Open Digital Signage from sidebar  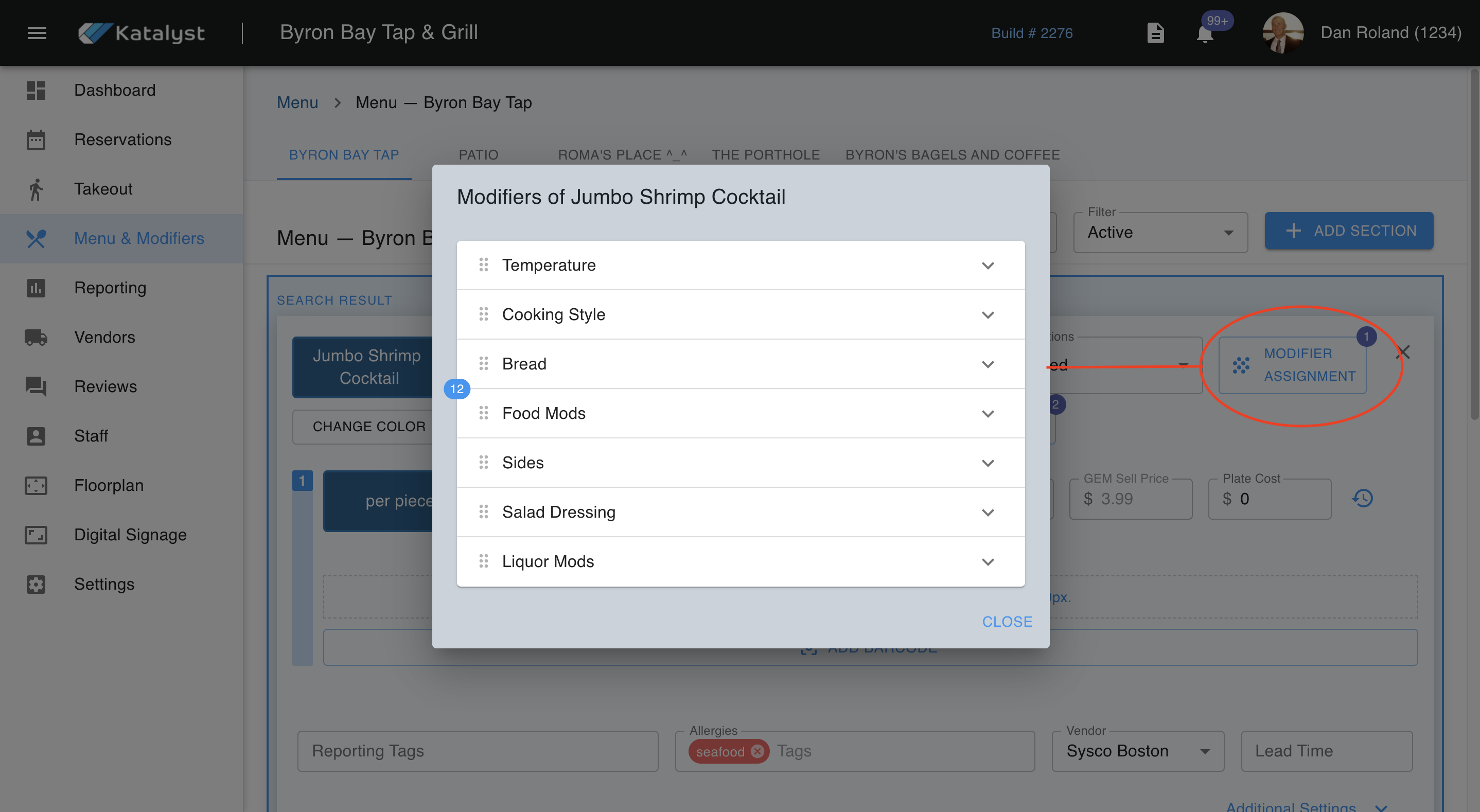(130, 535)
